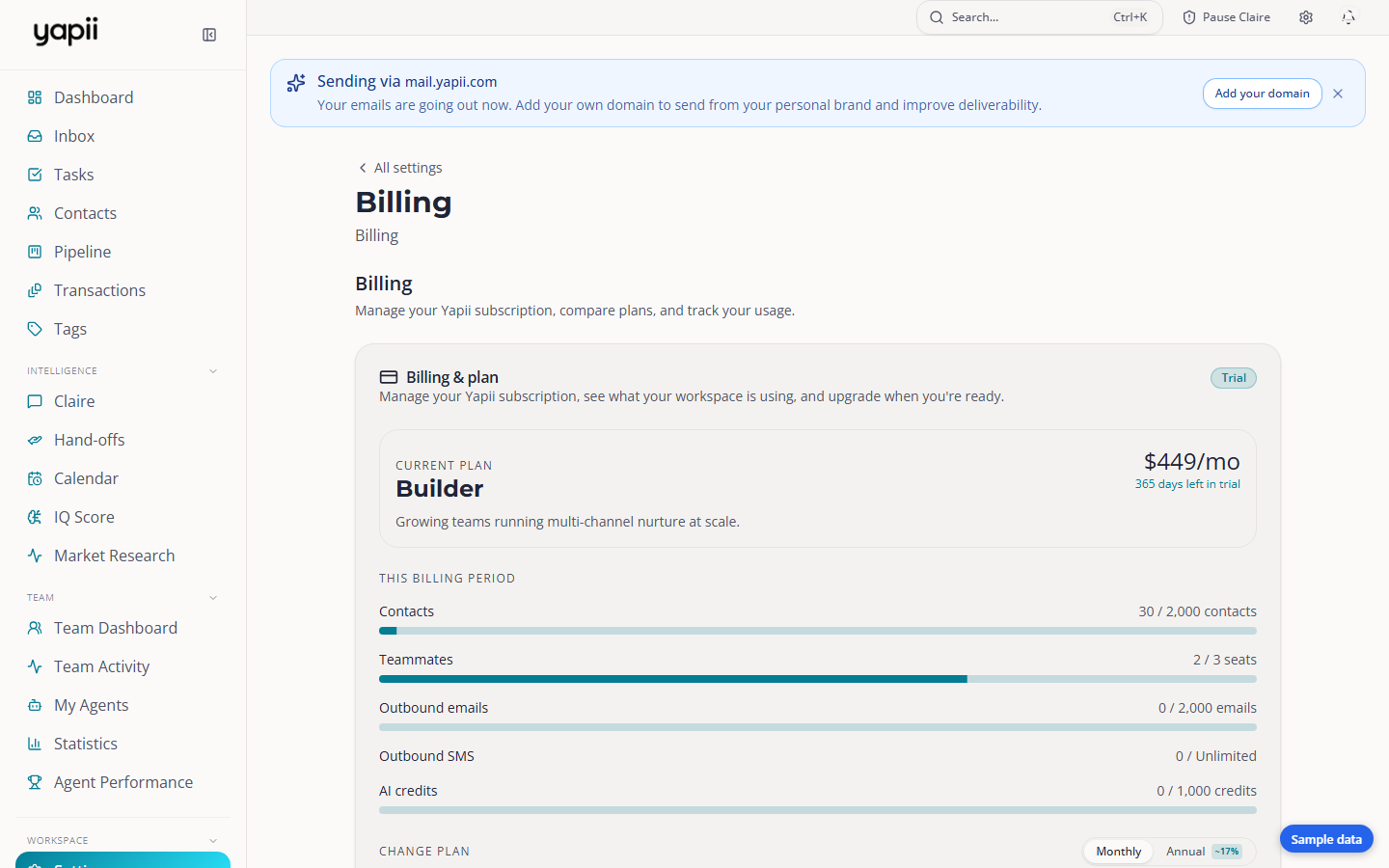
Task: Open Transactions page
Action: point(123,290)
